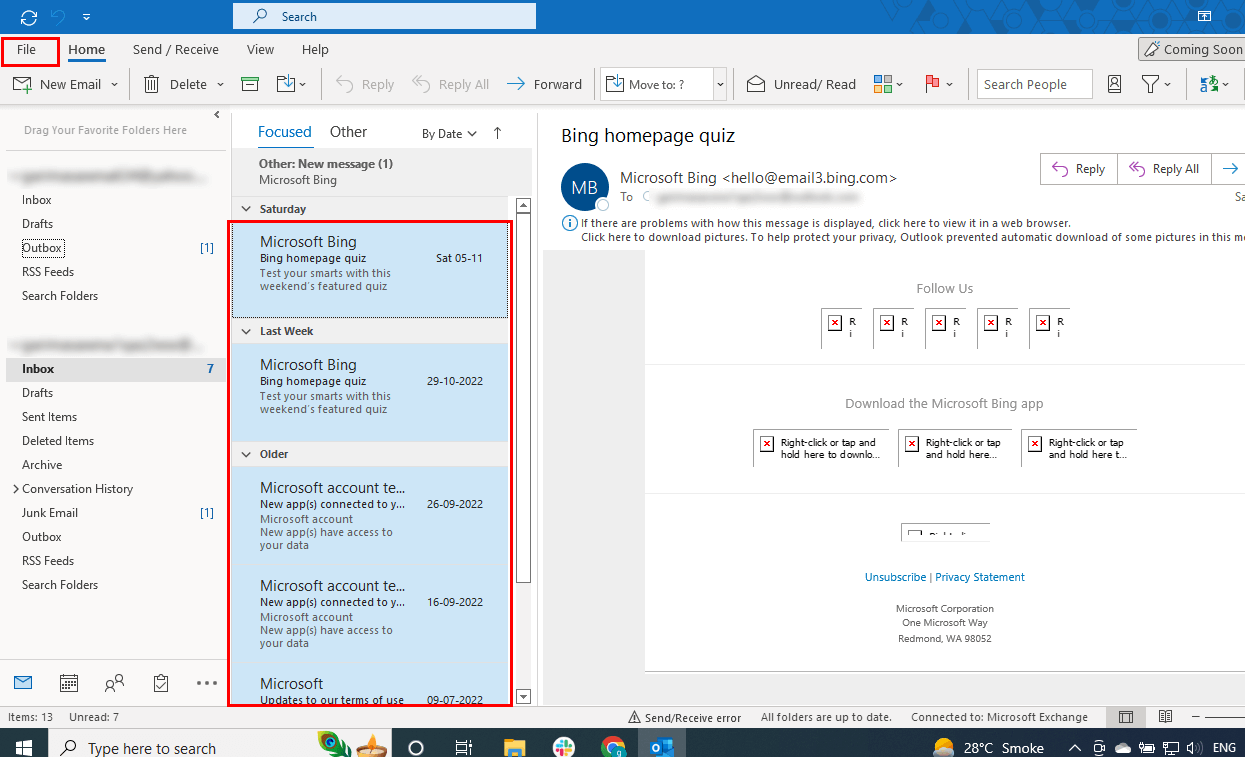
Task: Open the Privacy Statement link
Action: click(980, 577)
